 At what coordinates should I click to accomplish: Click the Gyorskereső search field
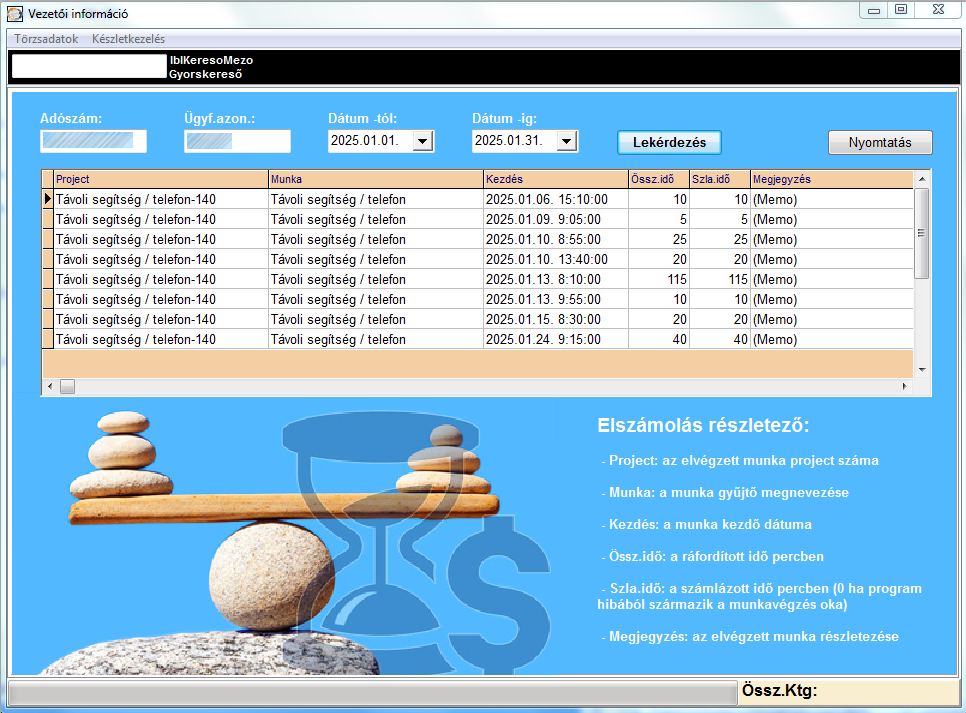coord(89,67)
